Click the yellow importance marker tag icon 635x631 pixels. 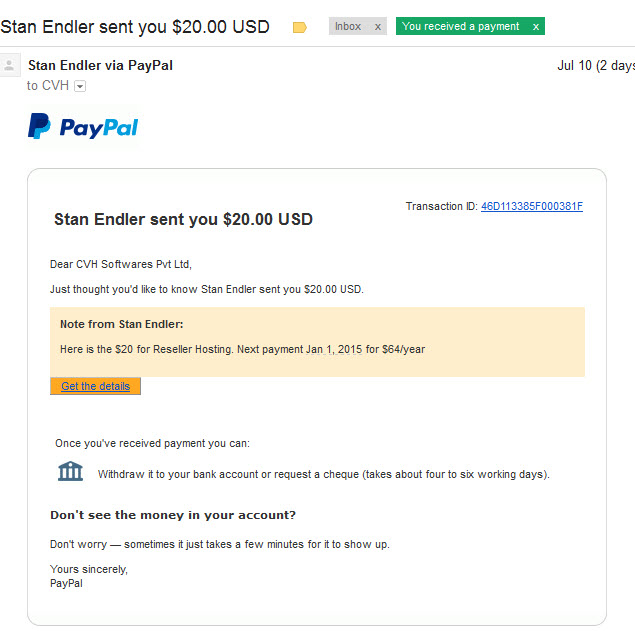click(x=299, y=27)
